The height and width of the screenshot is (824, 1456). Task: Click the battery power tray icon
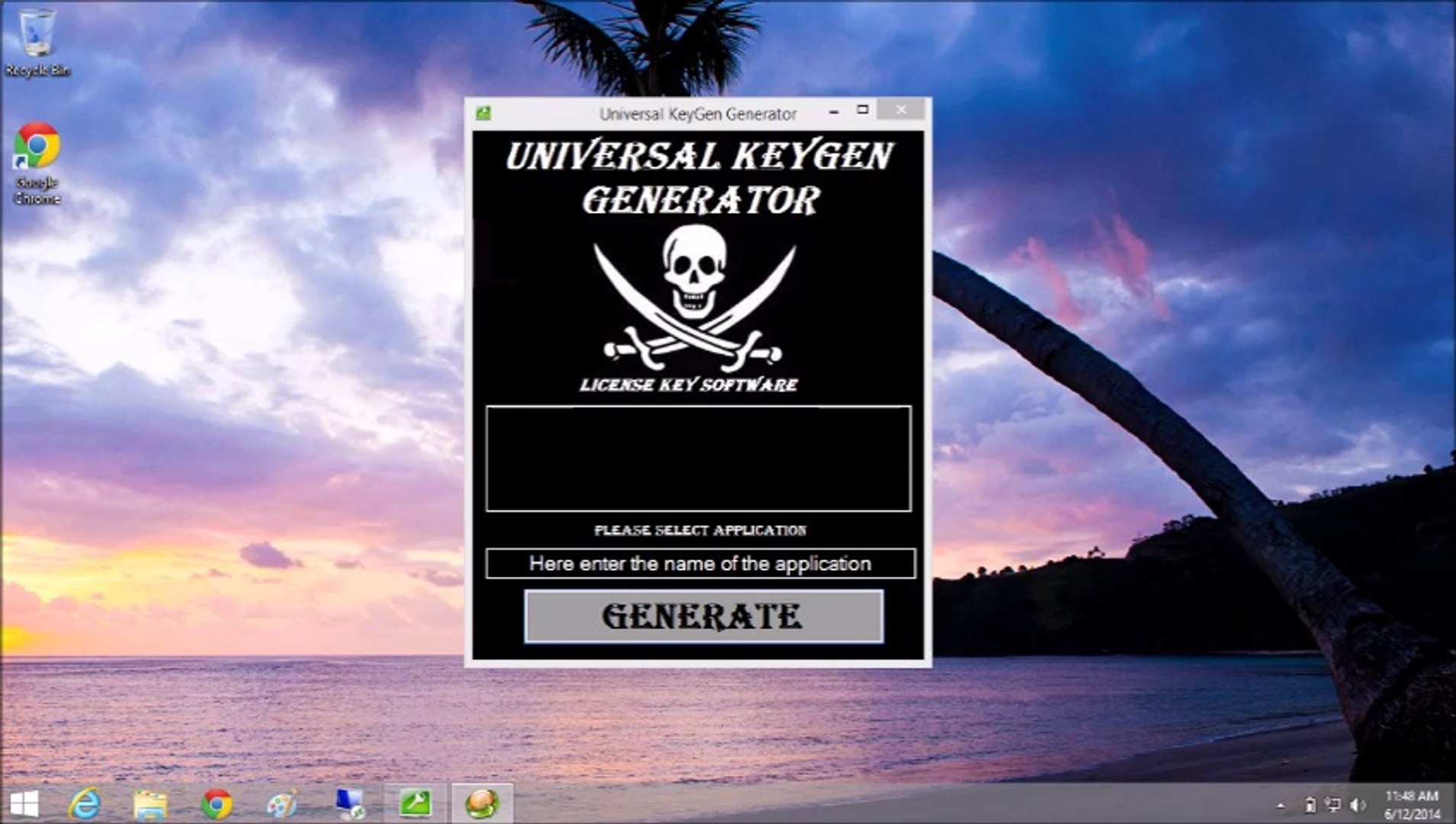point(1309,806)
